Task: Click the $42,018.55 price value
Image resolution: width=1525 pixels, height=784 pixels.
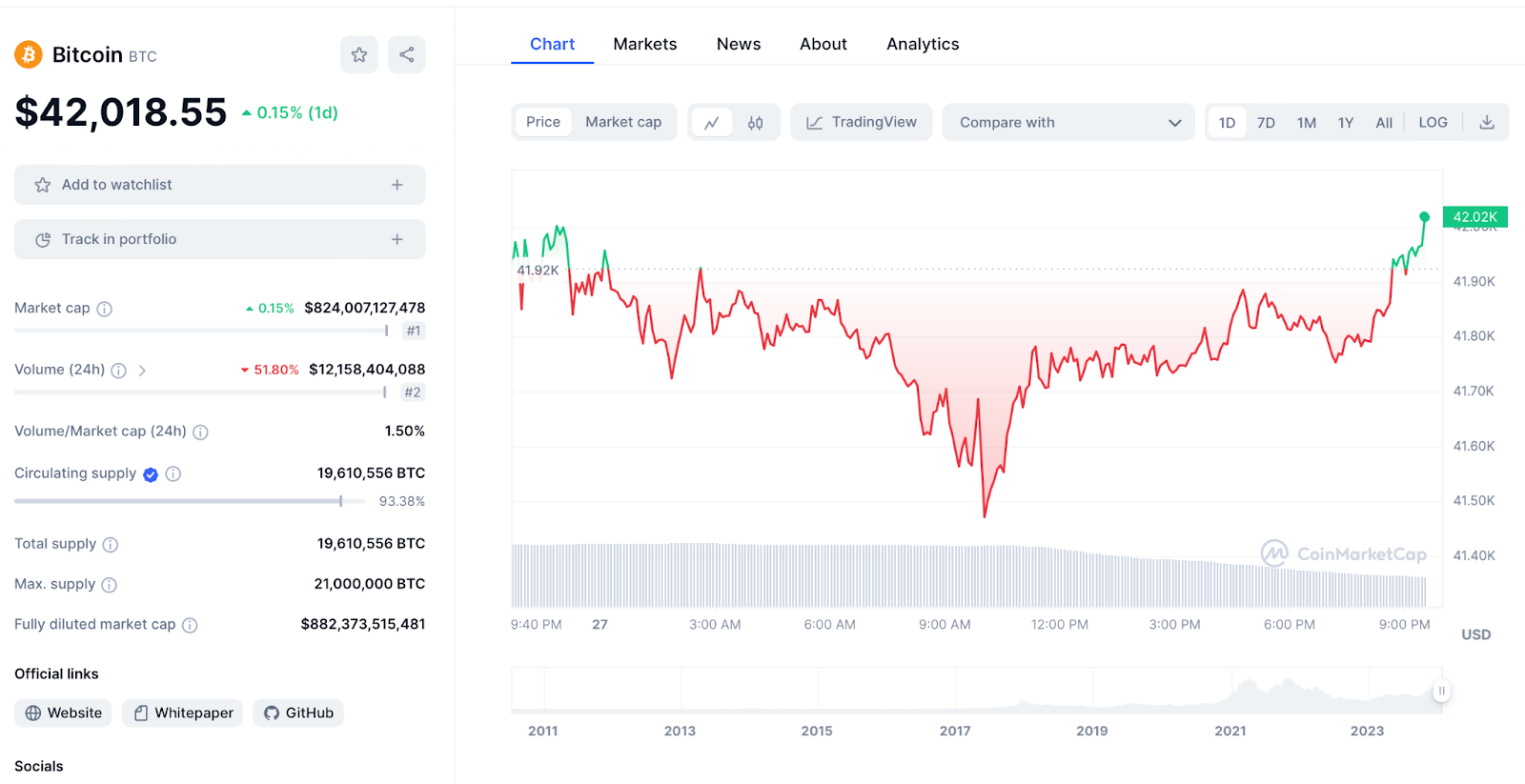Action: coord(121,112)
